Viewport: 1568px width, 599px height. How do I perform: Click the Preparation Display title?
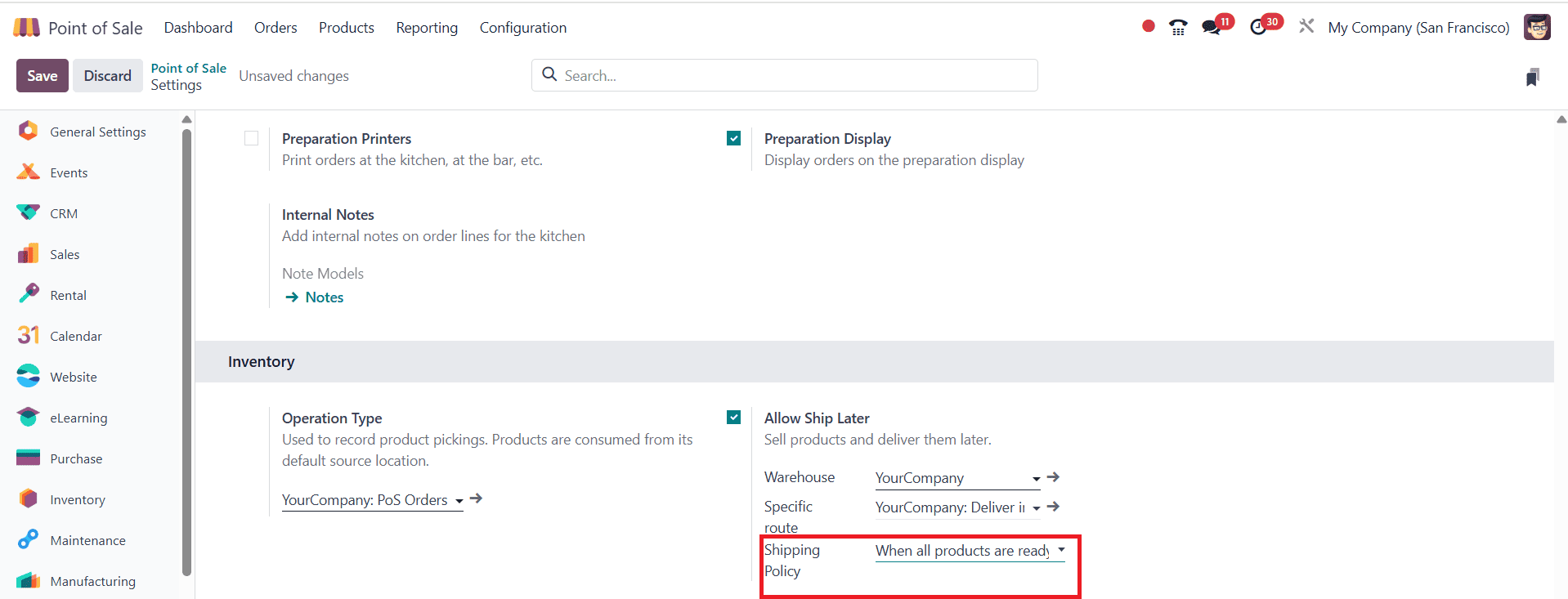pos(827,139)
